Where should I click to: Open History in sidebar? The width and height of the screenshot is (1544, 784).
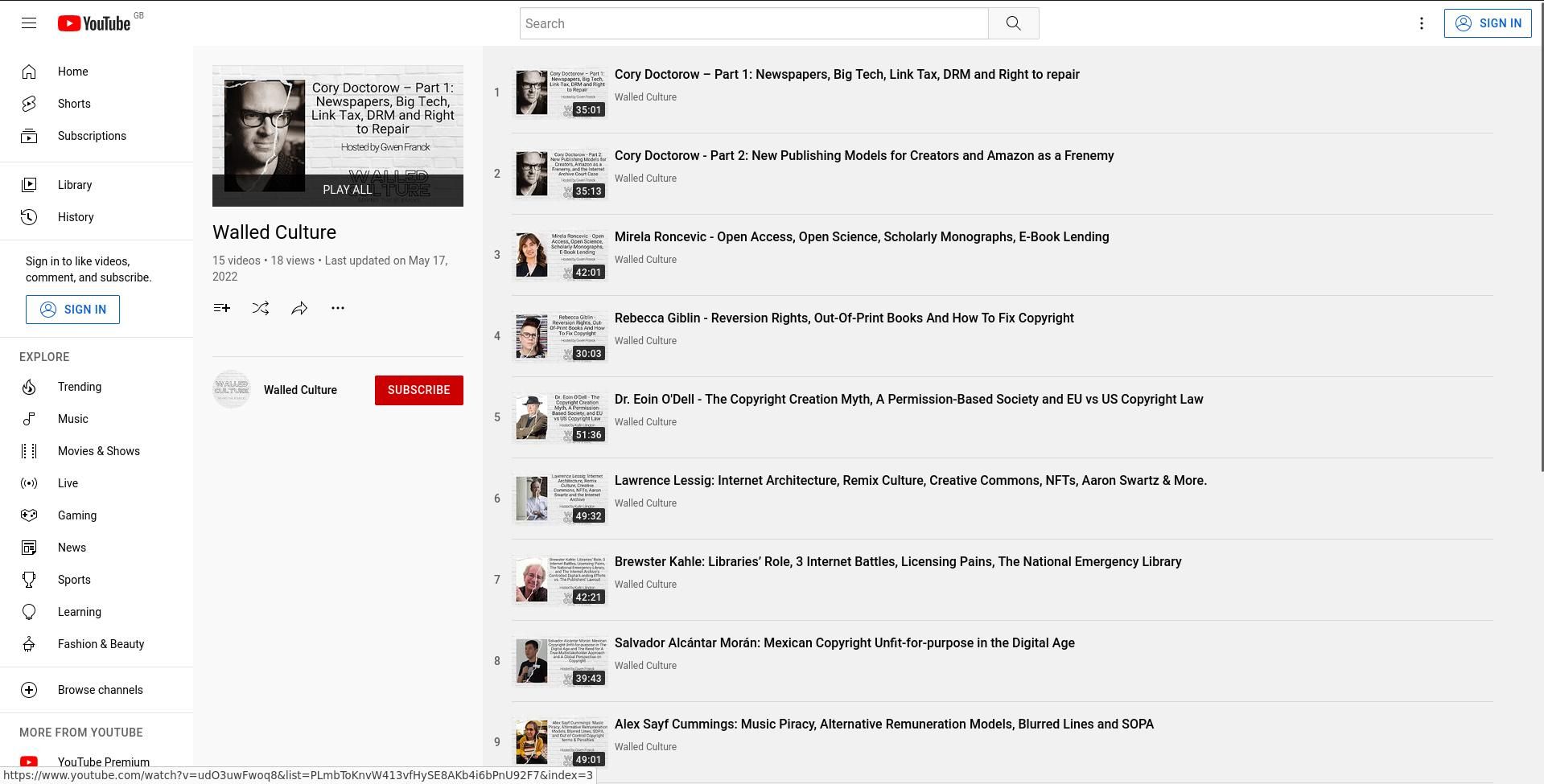[x=97, y=217]
